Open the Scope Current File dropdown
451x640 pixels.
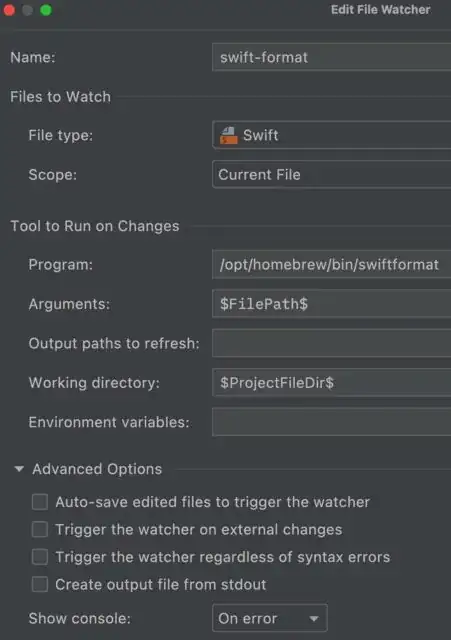point(331,175)
